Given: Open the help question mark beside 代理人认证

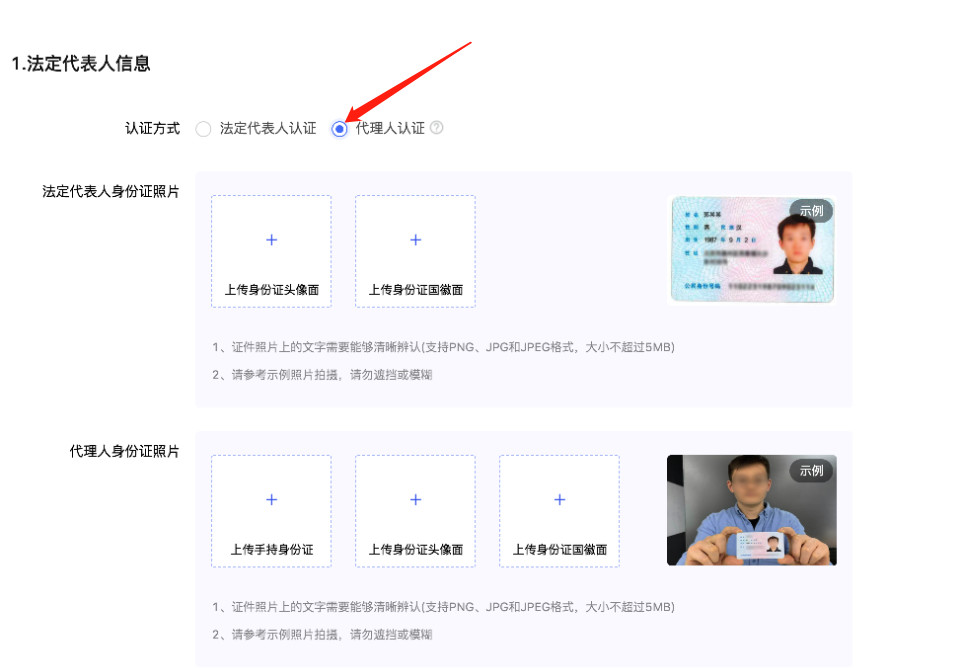Looking at the screenshot, I should pos(437,128).
